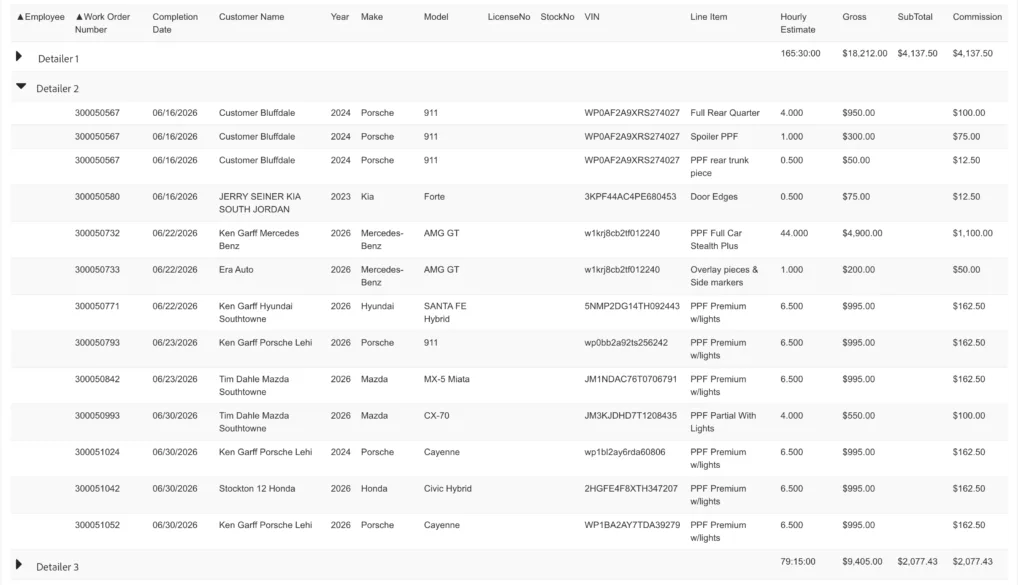Expand the Detailer 3 group row
The image size is (1024, 585).
tap(19, 565)
